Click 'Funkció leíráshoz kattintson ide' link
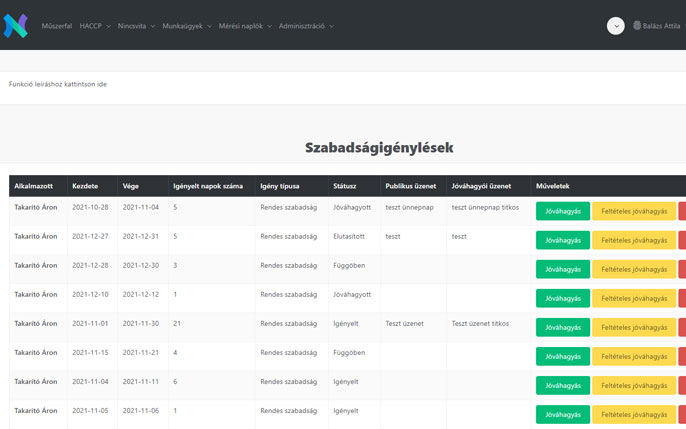The height and width of the screenshot is (429, 686). coord(58,84)
